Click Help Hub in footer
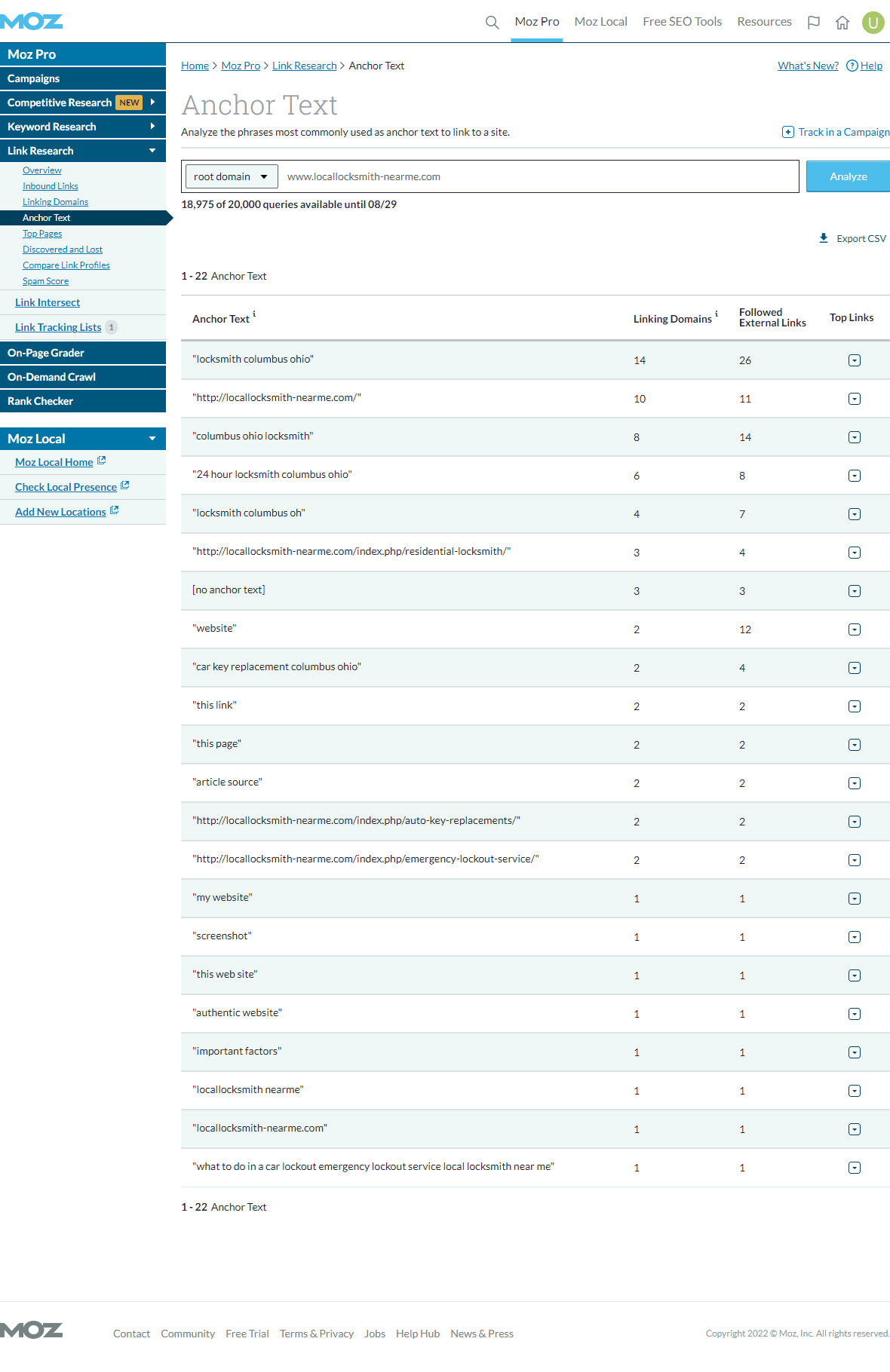Screen dimensions: 890x1372 click(x=418, y=1334)
